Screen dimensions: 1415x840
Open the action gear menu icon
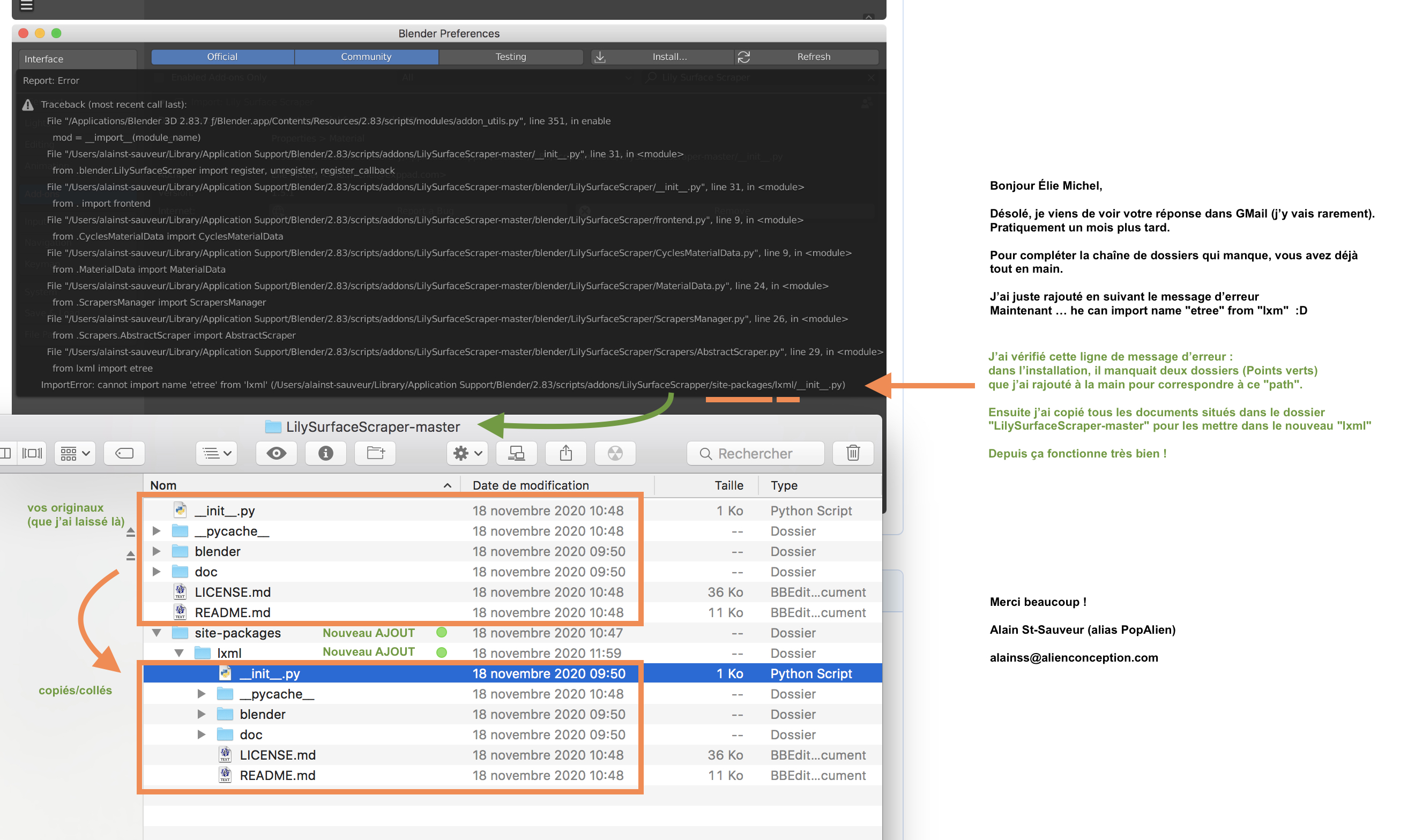[466, 453]
